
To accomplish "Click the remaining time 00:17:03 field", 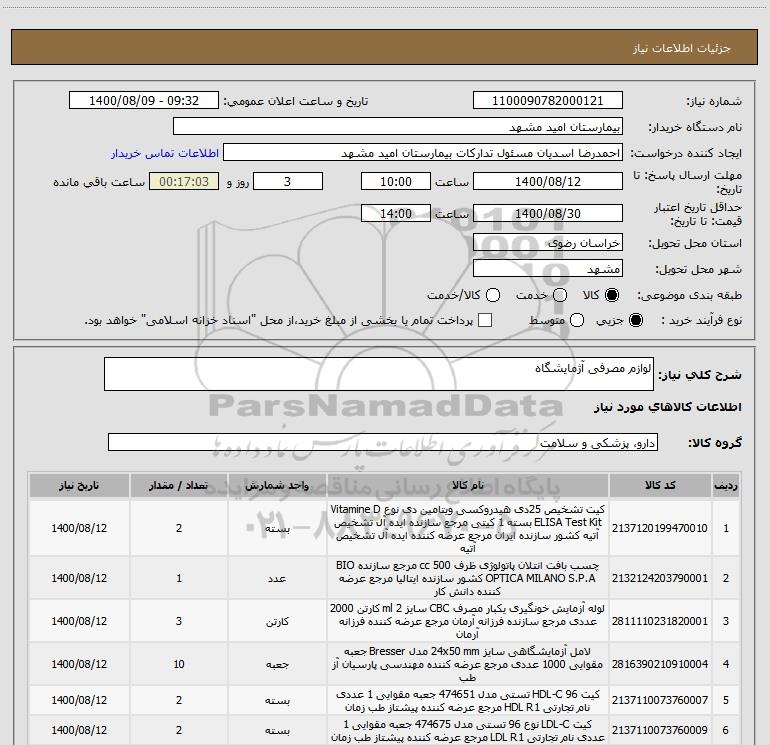I will tap(184, 181).
